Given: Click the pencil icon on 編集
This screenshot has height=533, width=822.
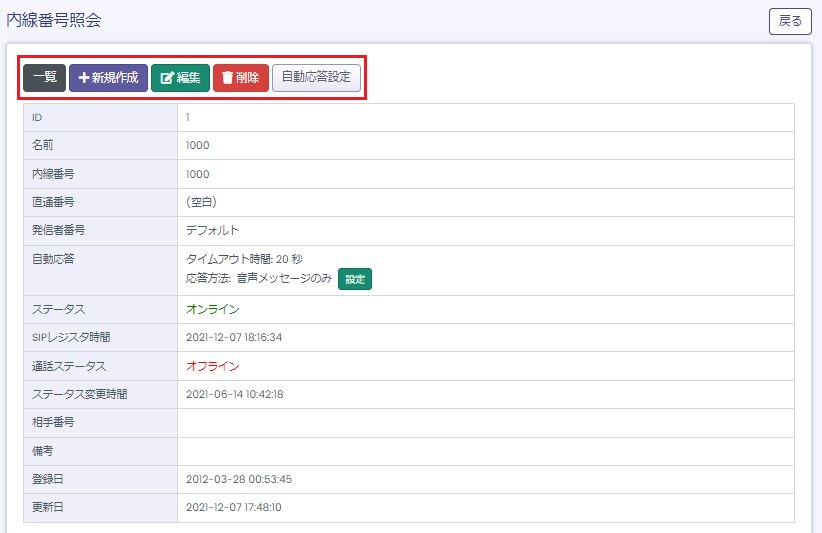Looking at the screenshot, I should click(167, 78).
